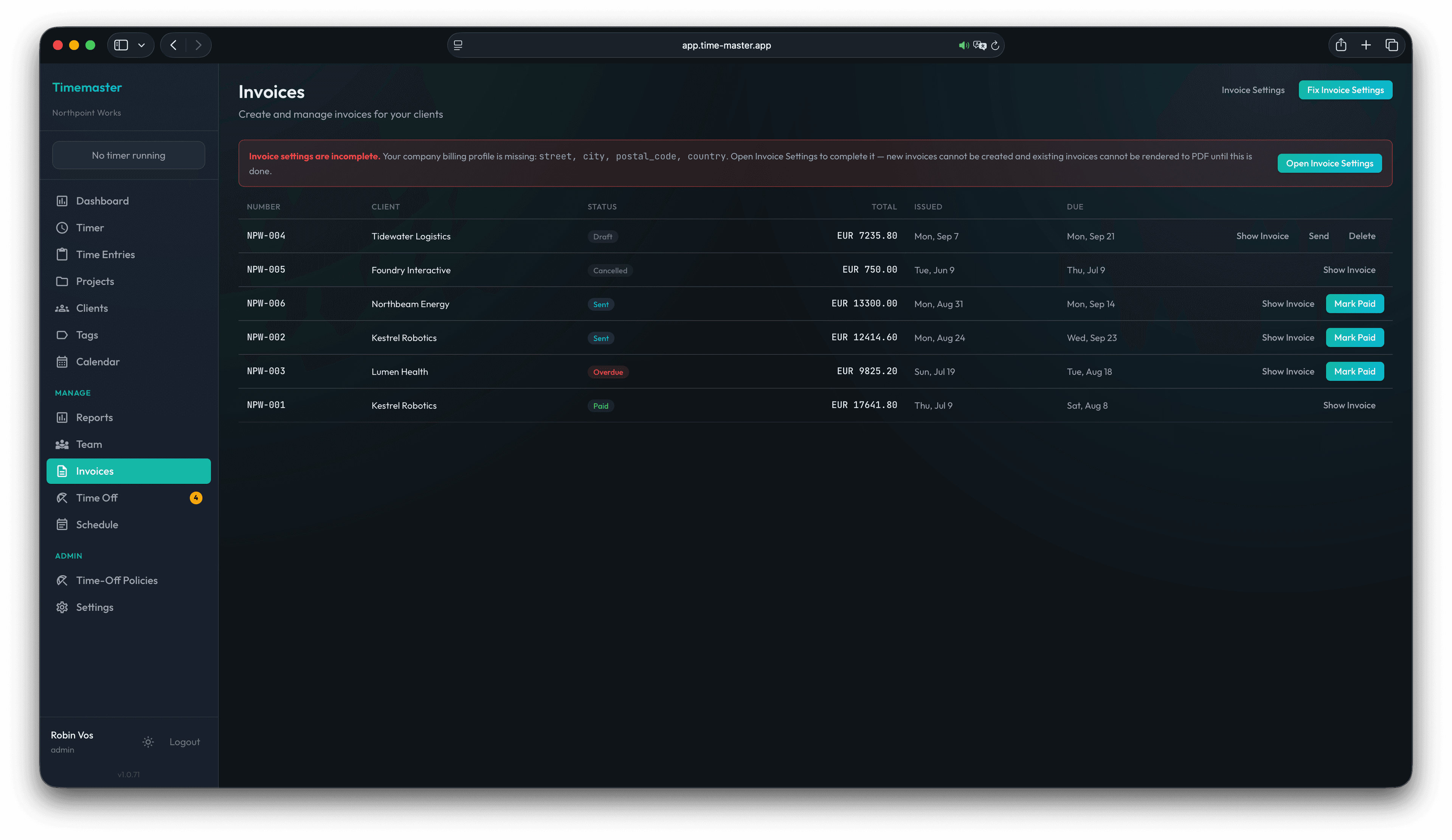Click the Reports chart icon

click(62, 418)
